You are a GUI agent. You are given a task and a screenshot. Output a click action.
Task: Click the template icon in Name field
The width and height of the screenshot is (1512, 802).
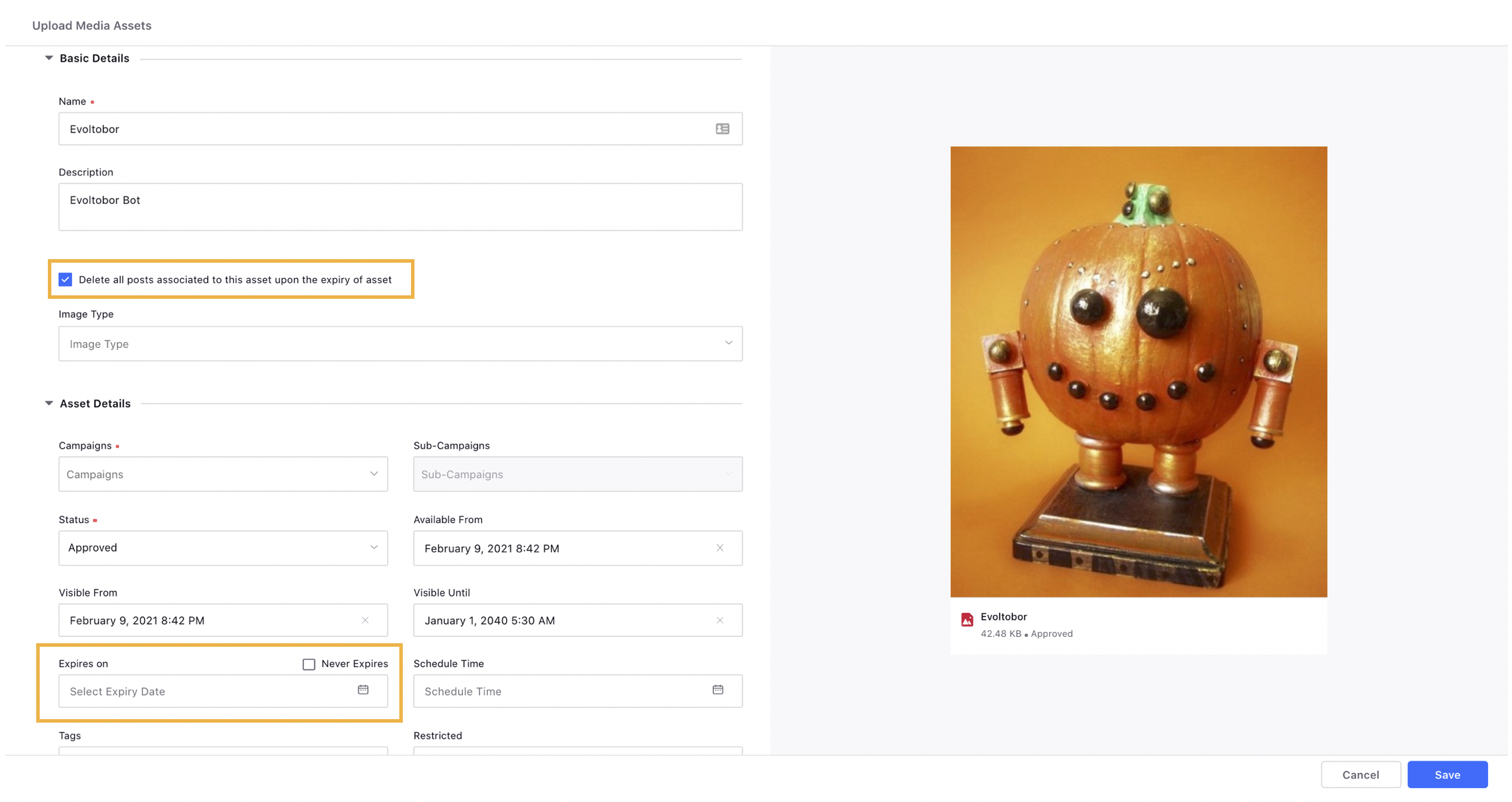(722, 129)
